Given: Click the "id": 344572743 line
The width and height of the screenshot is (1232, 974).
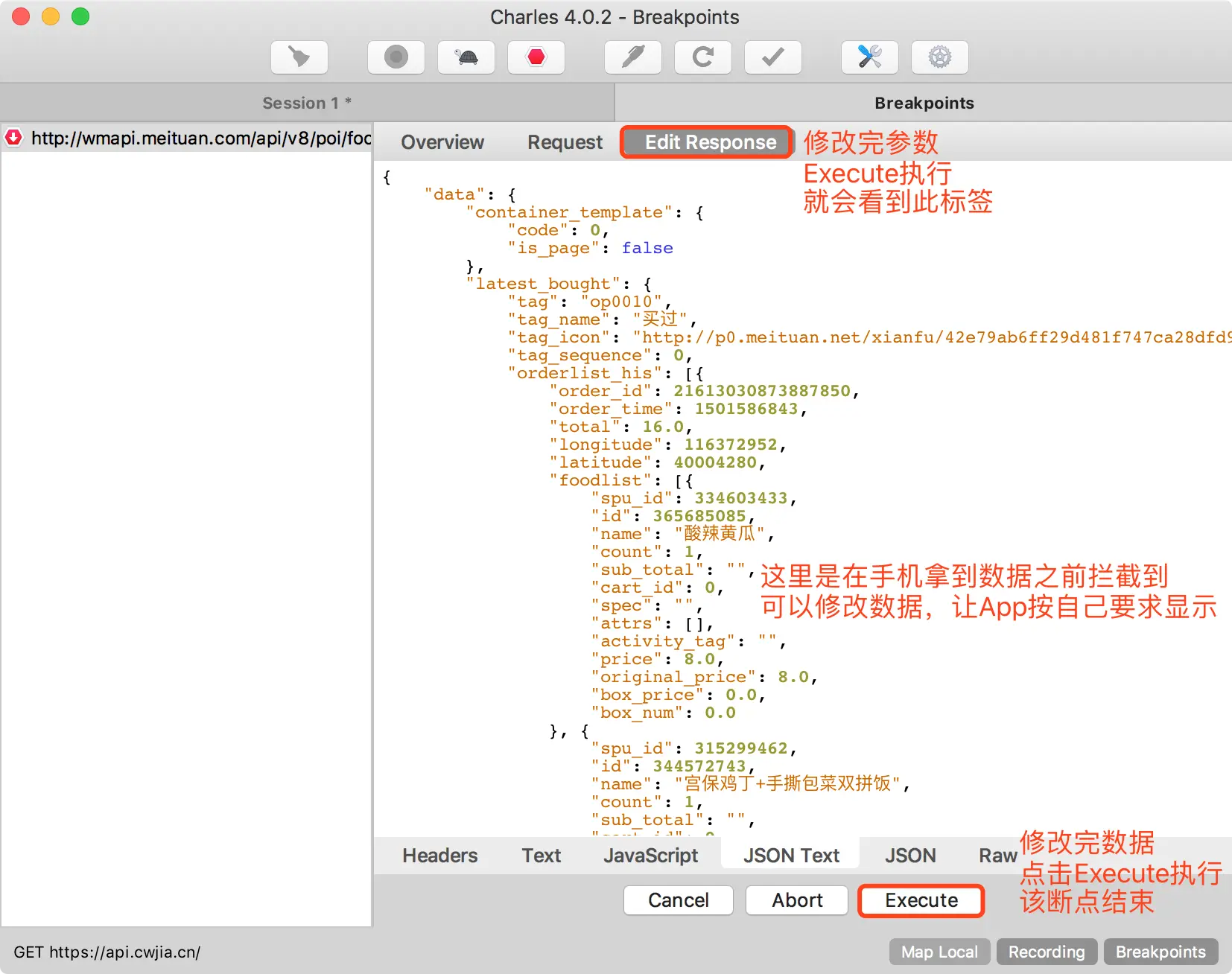Looking at the screenshot, I should [673, 766].
